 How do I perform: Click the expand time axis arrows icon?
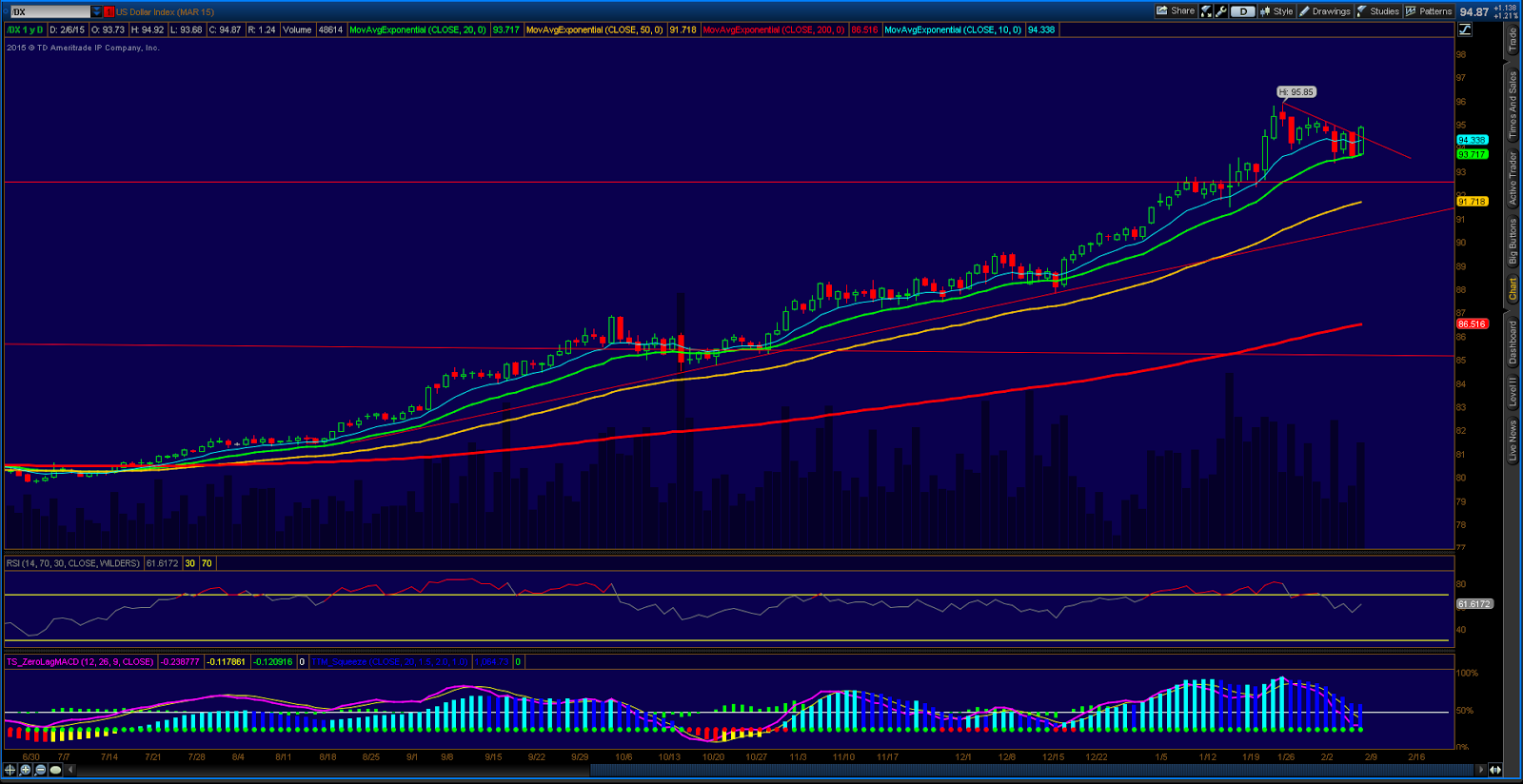click(1495, 770)
